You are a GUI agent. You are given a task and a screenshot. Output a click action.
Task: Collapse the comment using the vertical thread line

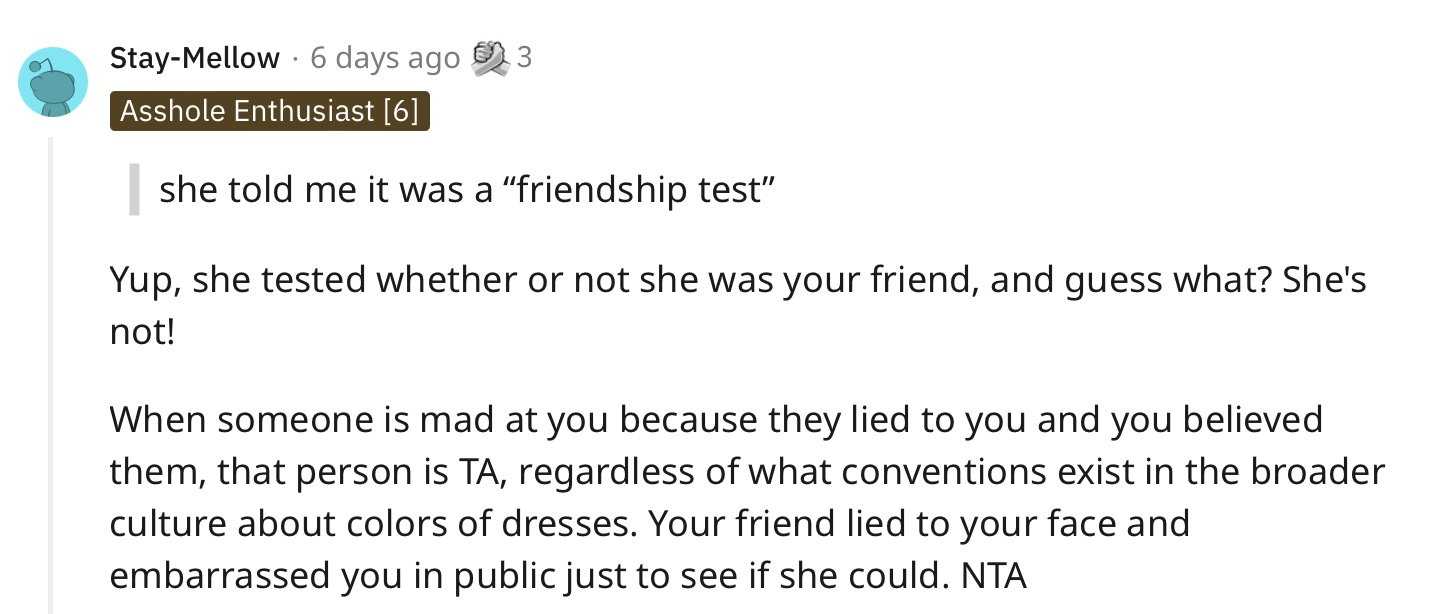coord(51,375)
